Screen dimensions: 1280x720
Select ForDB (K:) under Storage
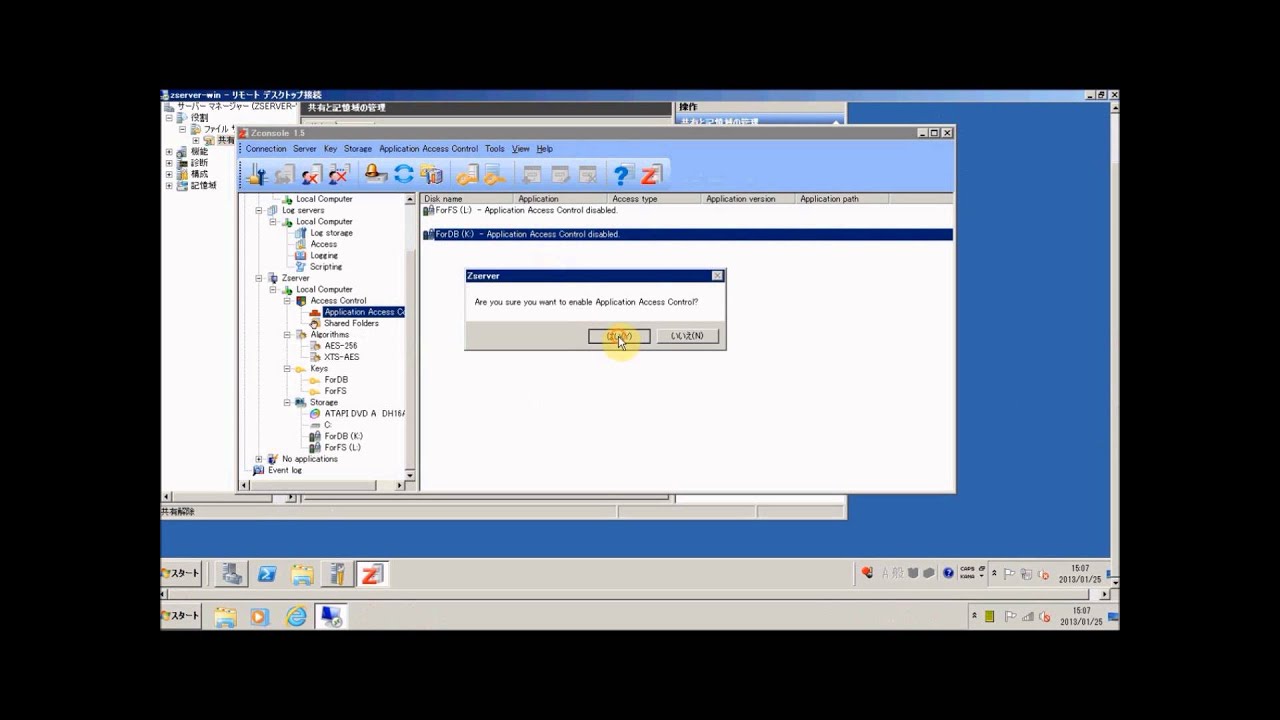[343, 436]
